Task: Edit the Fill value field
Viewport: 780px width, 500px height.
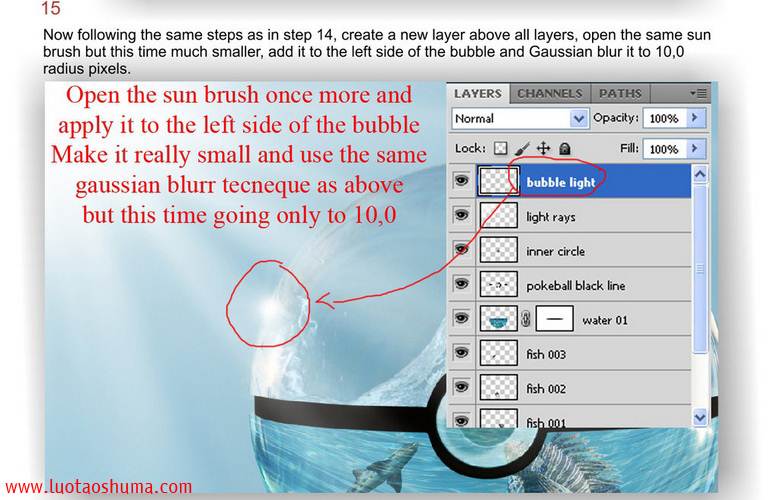Action: [664, 149]
